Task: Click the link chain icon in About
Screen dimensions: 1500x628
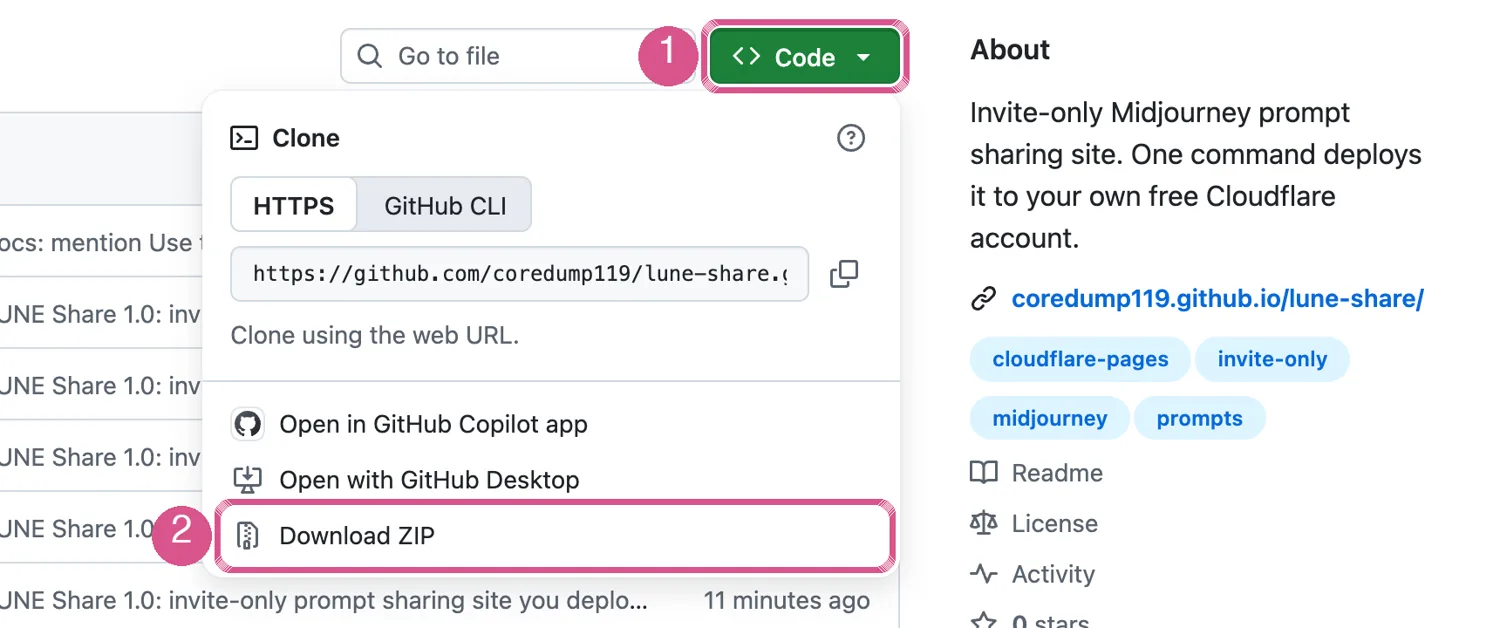Action: click(984, 299)
